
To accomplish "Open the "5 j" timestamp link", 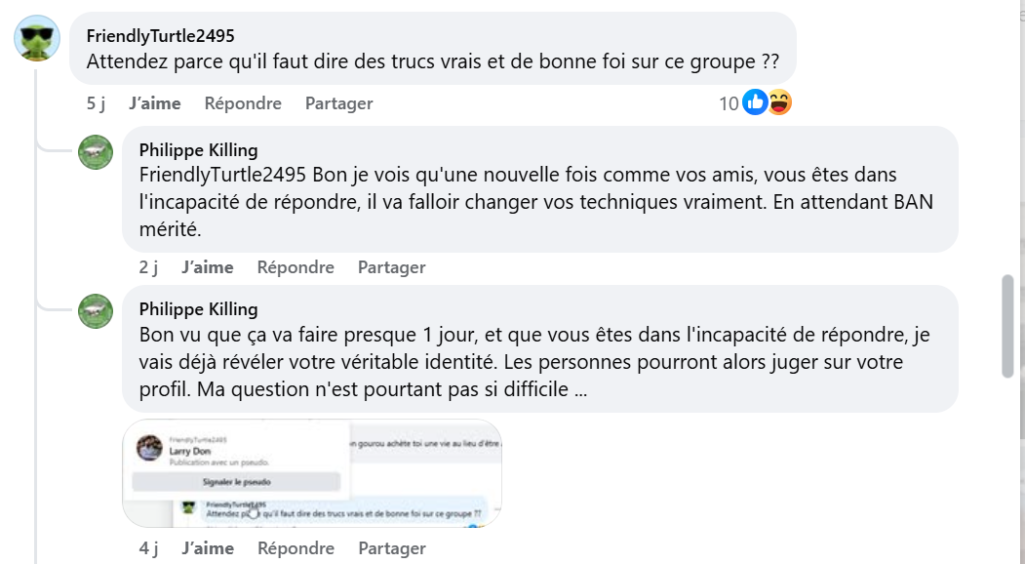I will tap(96, 103).
